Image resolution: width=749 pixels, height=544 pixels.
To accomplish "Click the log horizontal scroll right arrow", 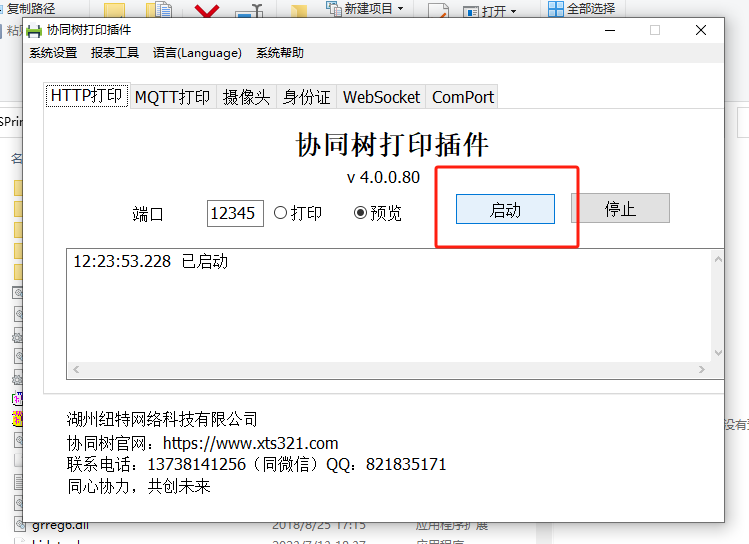I will [702, 369].
